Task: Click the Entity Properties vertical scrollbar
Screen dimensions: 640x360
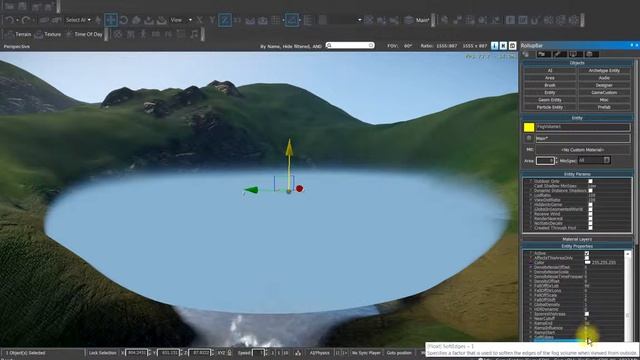Action: pyautogui.click(x=627, y=296)
